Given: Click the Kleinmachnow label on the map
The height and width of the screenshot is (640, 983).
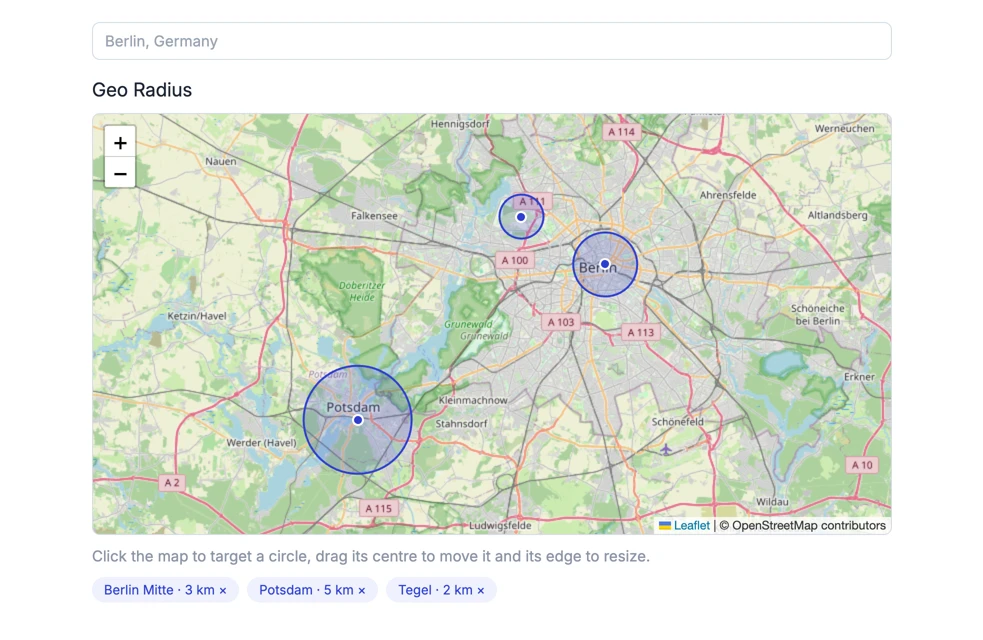Looking at the screenshot, I should coord(473,400).
